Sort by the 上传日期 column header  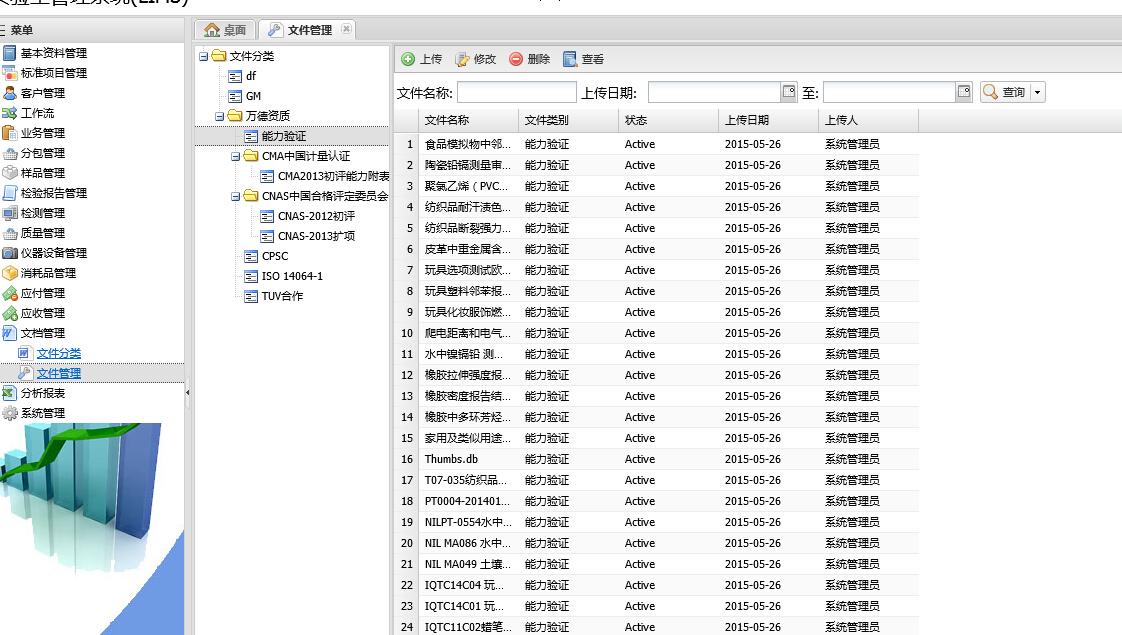pos(767,120)
